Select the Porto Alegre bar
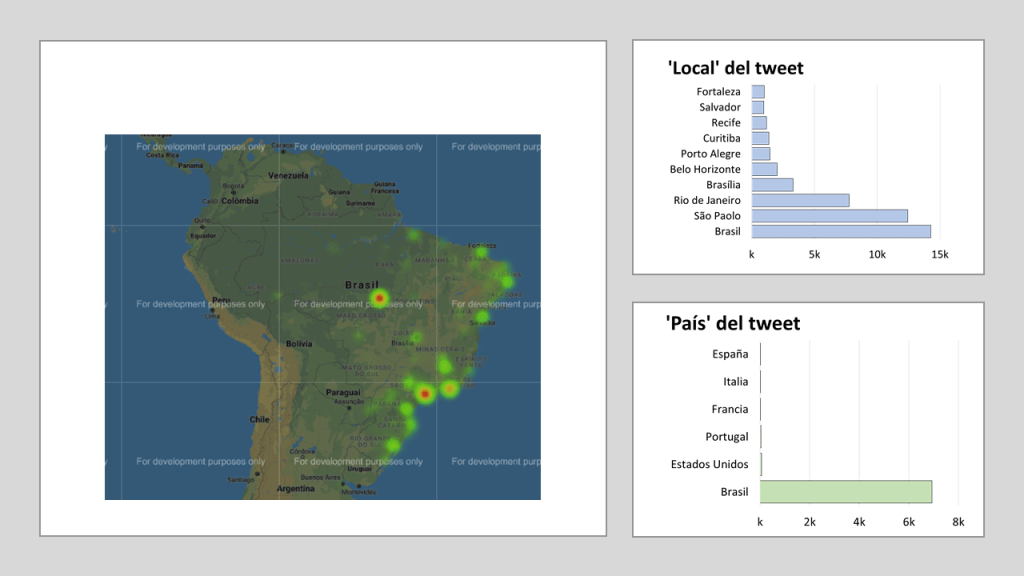The image size is (1024, 576). (x=760, y=154)
